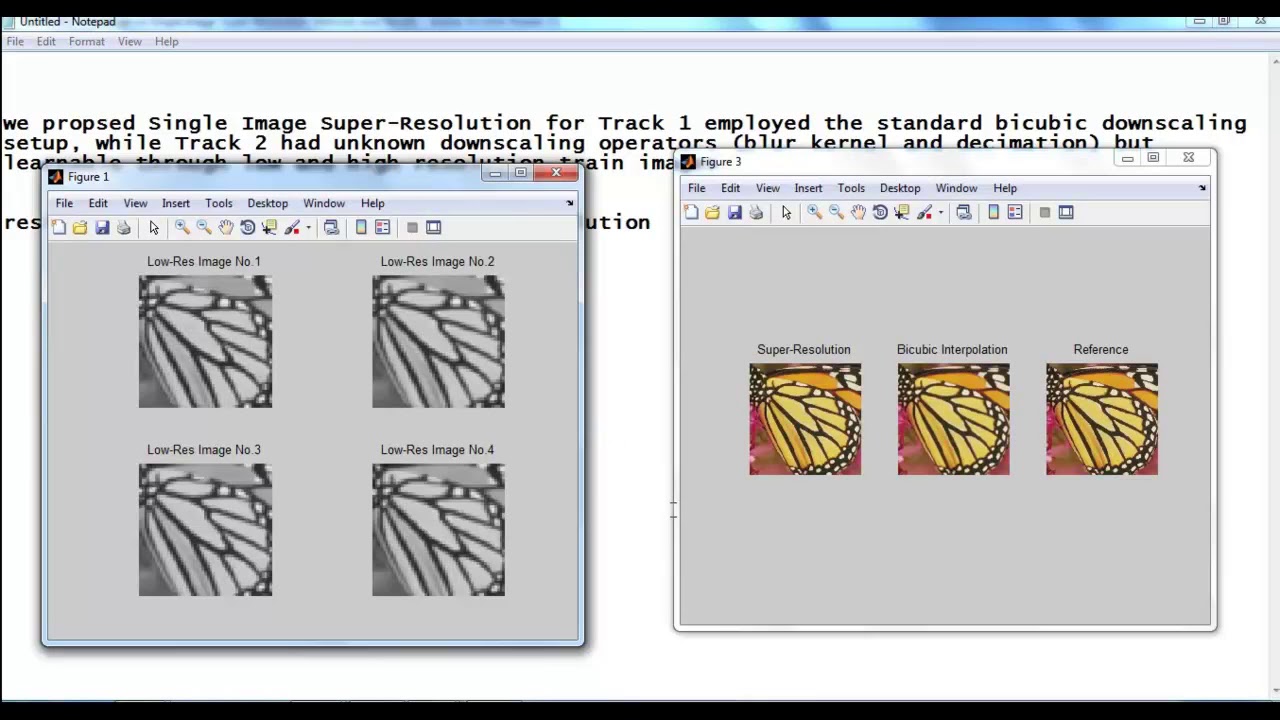The image size is (1280, 720).
Task: Open Window menu in Figure 3
Action: point(956,188)
